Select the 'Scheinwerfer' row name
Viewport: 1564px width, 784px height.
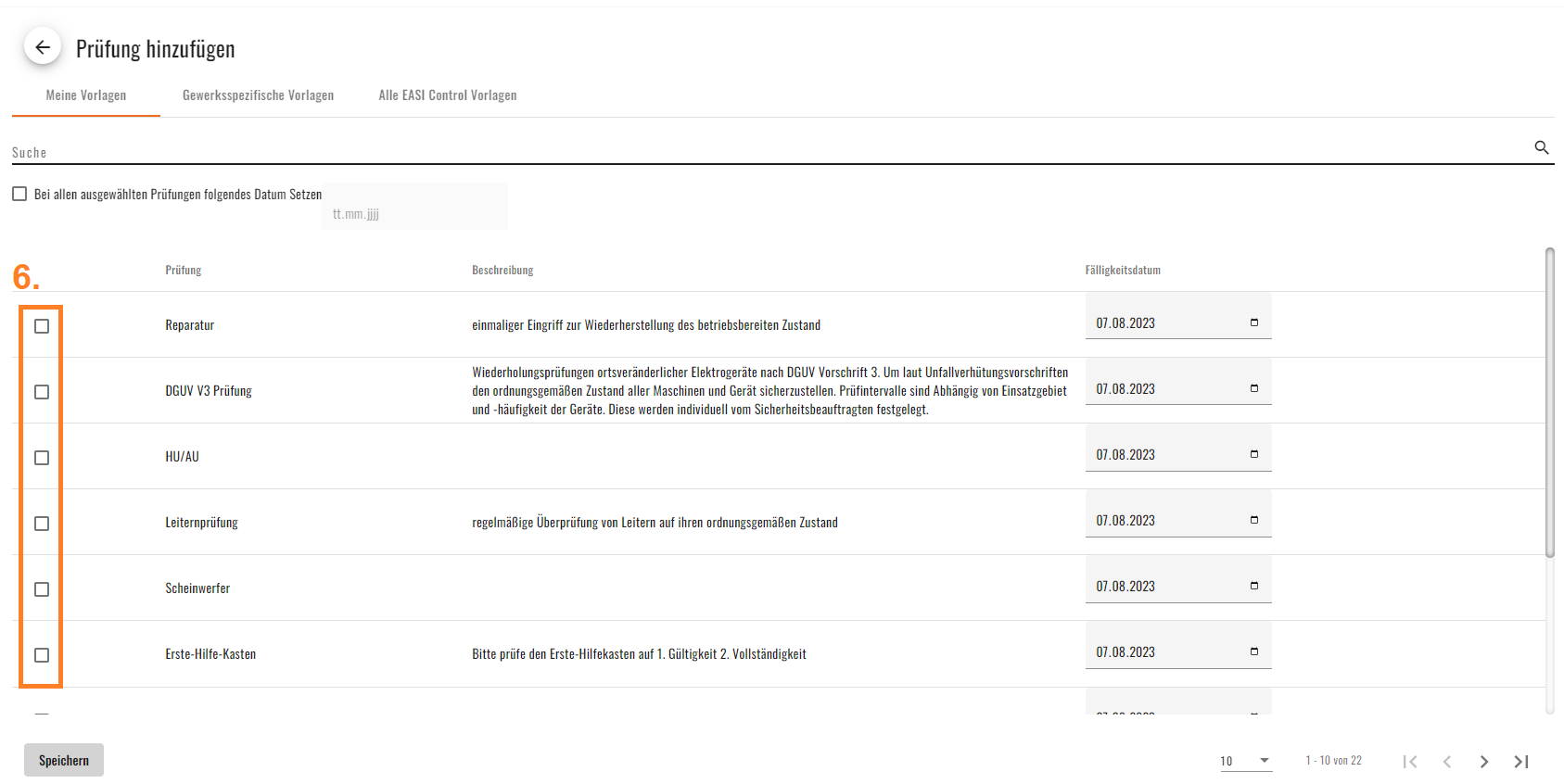click(x=197, y=588)
